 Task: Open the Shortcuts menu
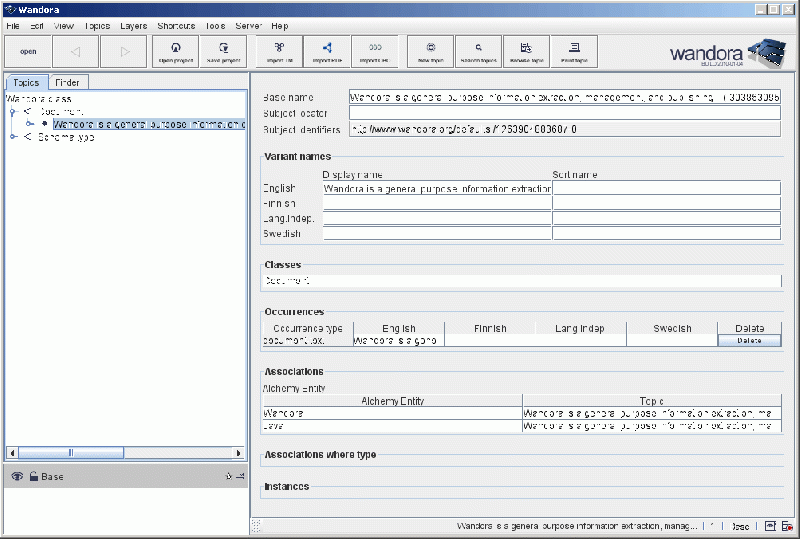pyautogui.click(x=176, y=26)
